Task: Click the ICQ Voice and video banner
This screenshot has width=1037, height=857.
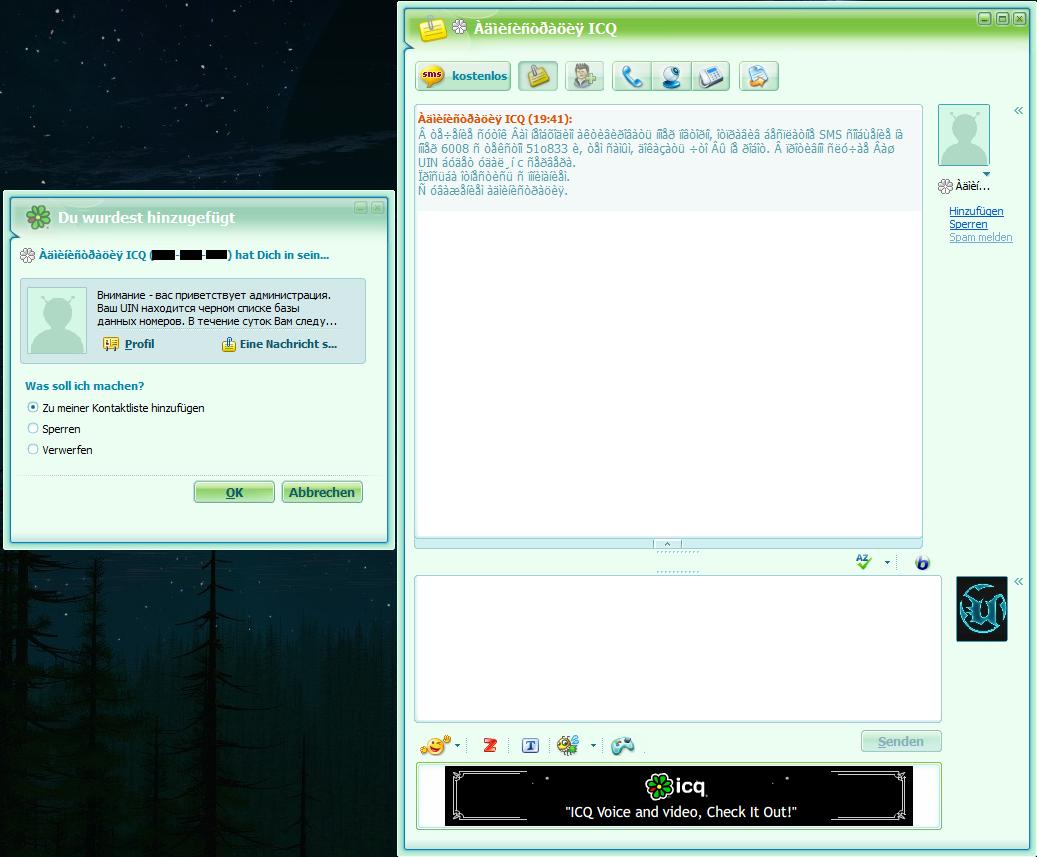Action: pyautogui.click(x=678, y=796)
